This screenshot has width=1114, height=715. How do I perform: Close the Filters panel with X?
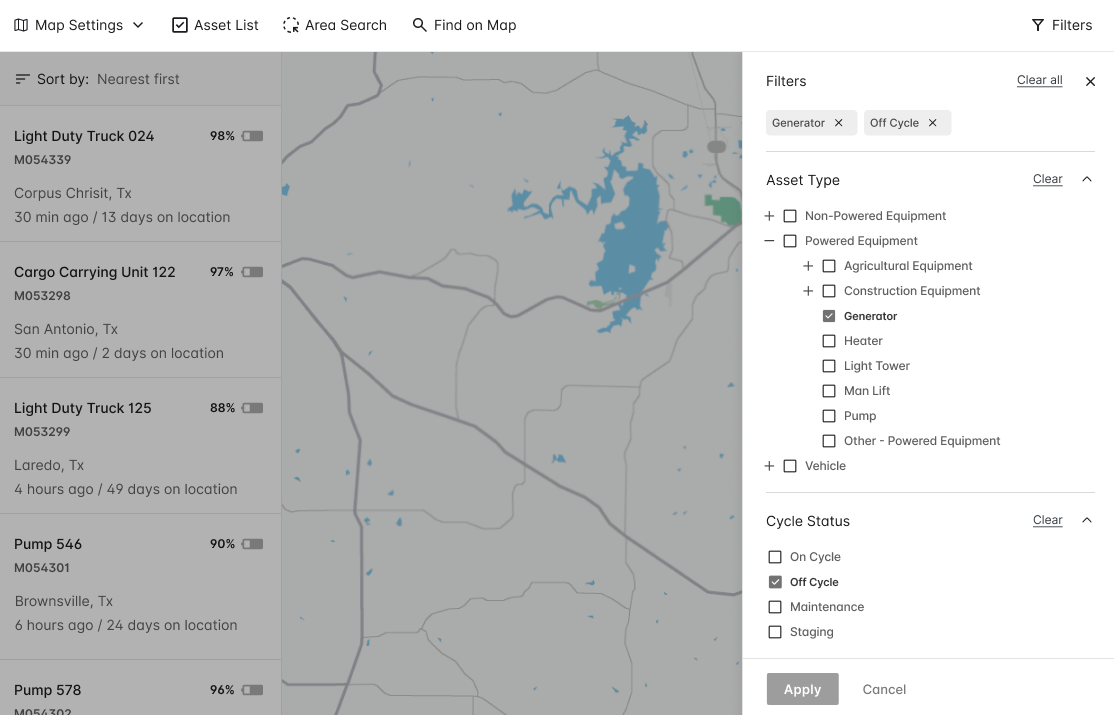click(x=1090, y=82)
